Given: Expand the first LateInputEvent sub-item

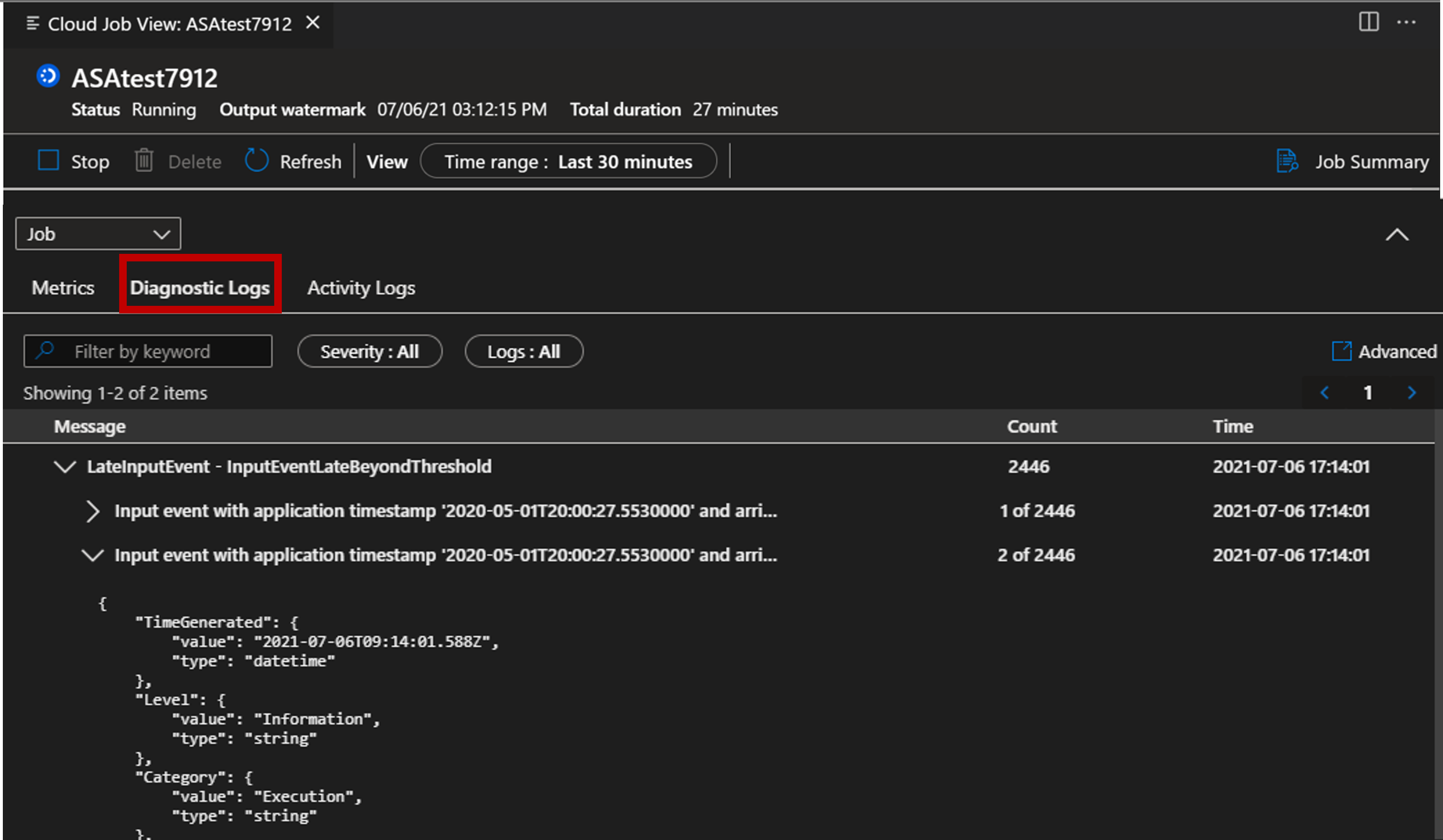Looking at the screenshot, I should pos(91,511).
